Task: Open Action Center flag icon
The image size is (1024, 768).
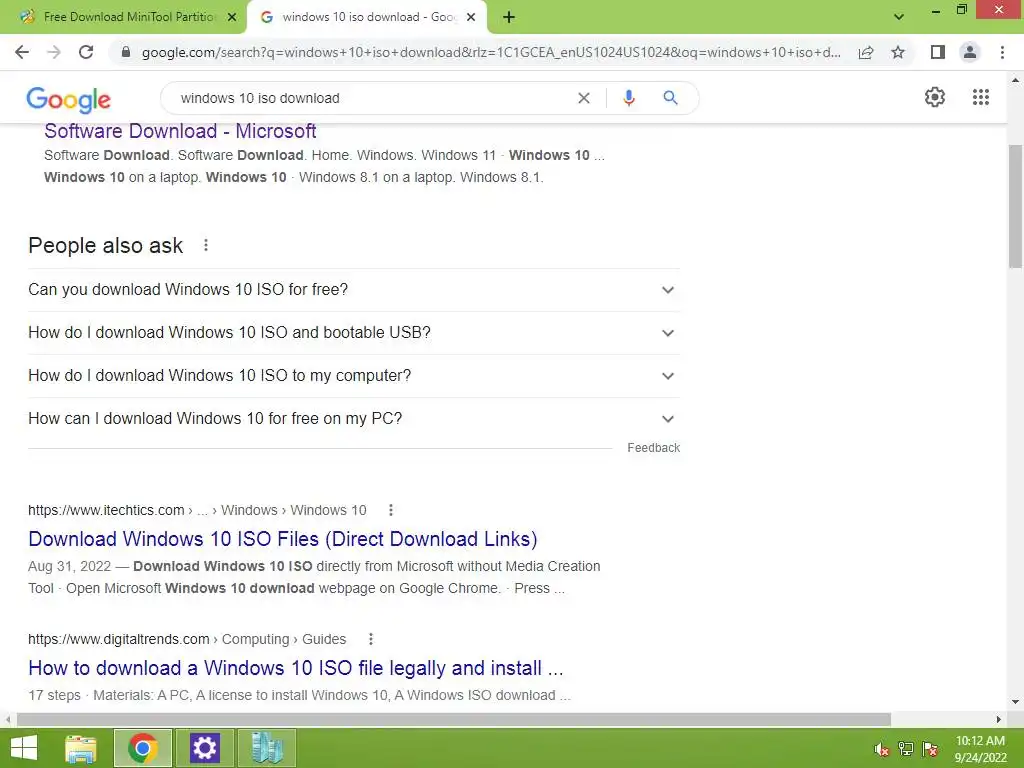Action: pos(930,749)
